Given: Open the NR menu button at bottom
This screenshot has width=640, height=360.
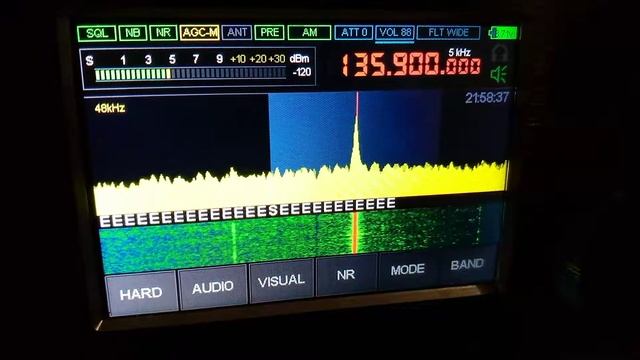Looking at the screenshot, I should point(346,275).
